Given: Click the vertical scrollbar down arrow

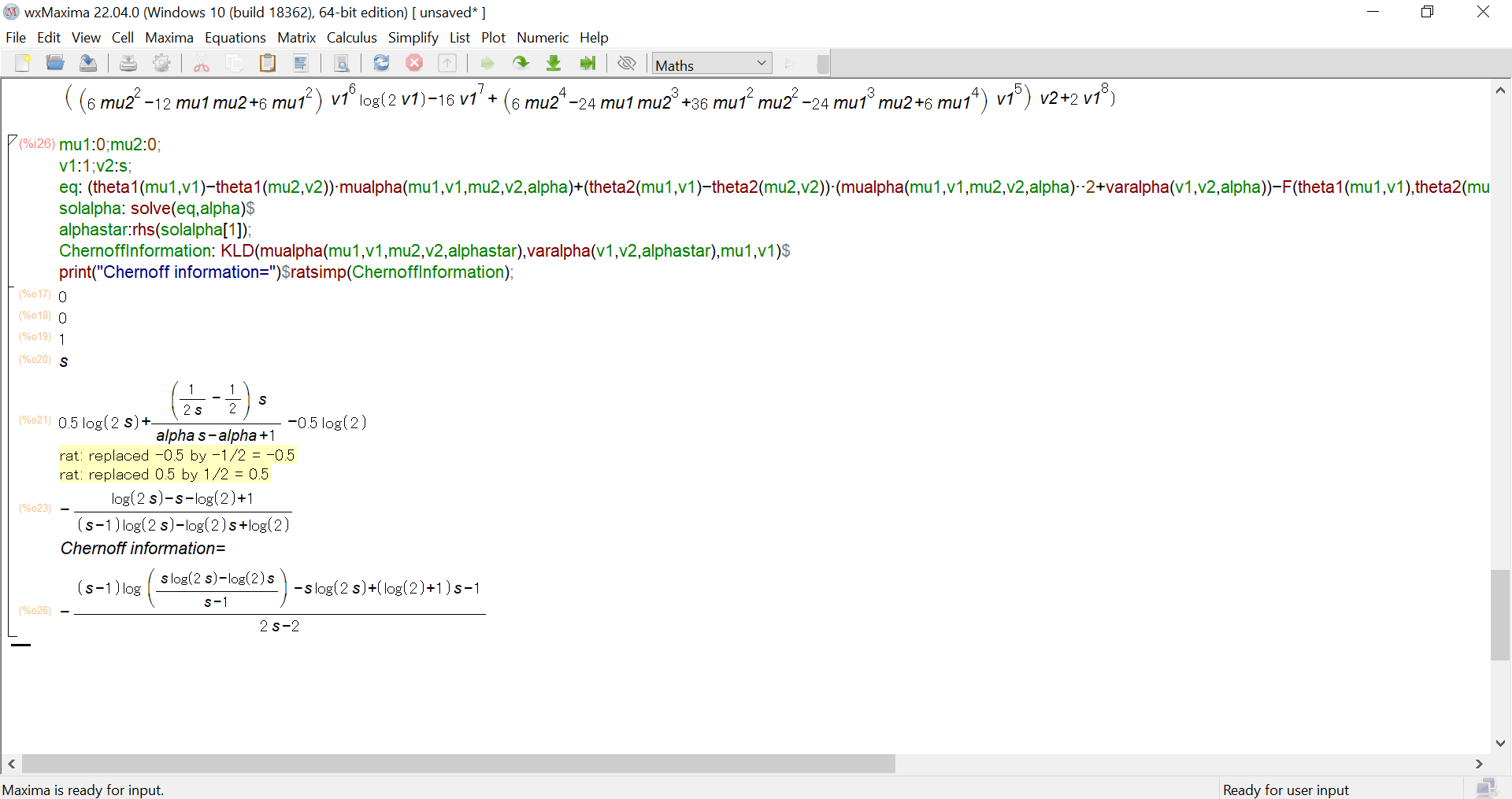Looking at the screenshot, I should click(x=1500, y=742).
